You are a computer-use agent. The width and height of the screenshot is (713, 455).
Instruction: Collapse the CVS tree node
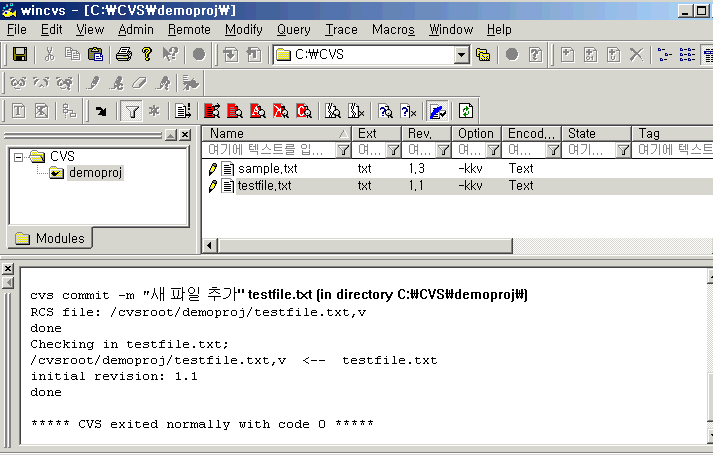[18, 156]
